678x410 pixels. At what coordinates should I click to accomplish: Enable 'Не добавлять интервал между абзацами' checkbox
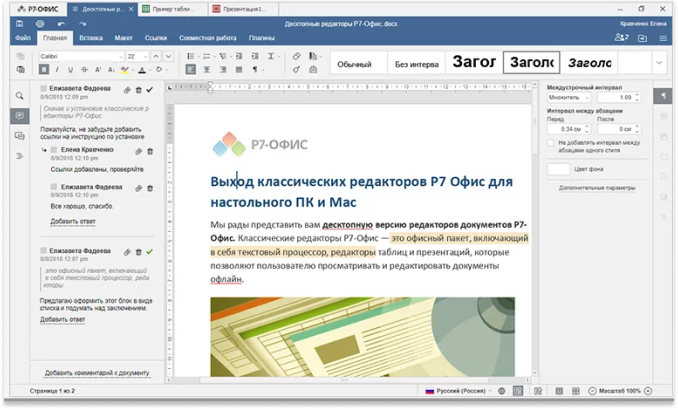(x=550, y=143)
